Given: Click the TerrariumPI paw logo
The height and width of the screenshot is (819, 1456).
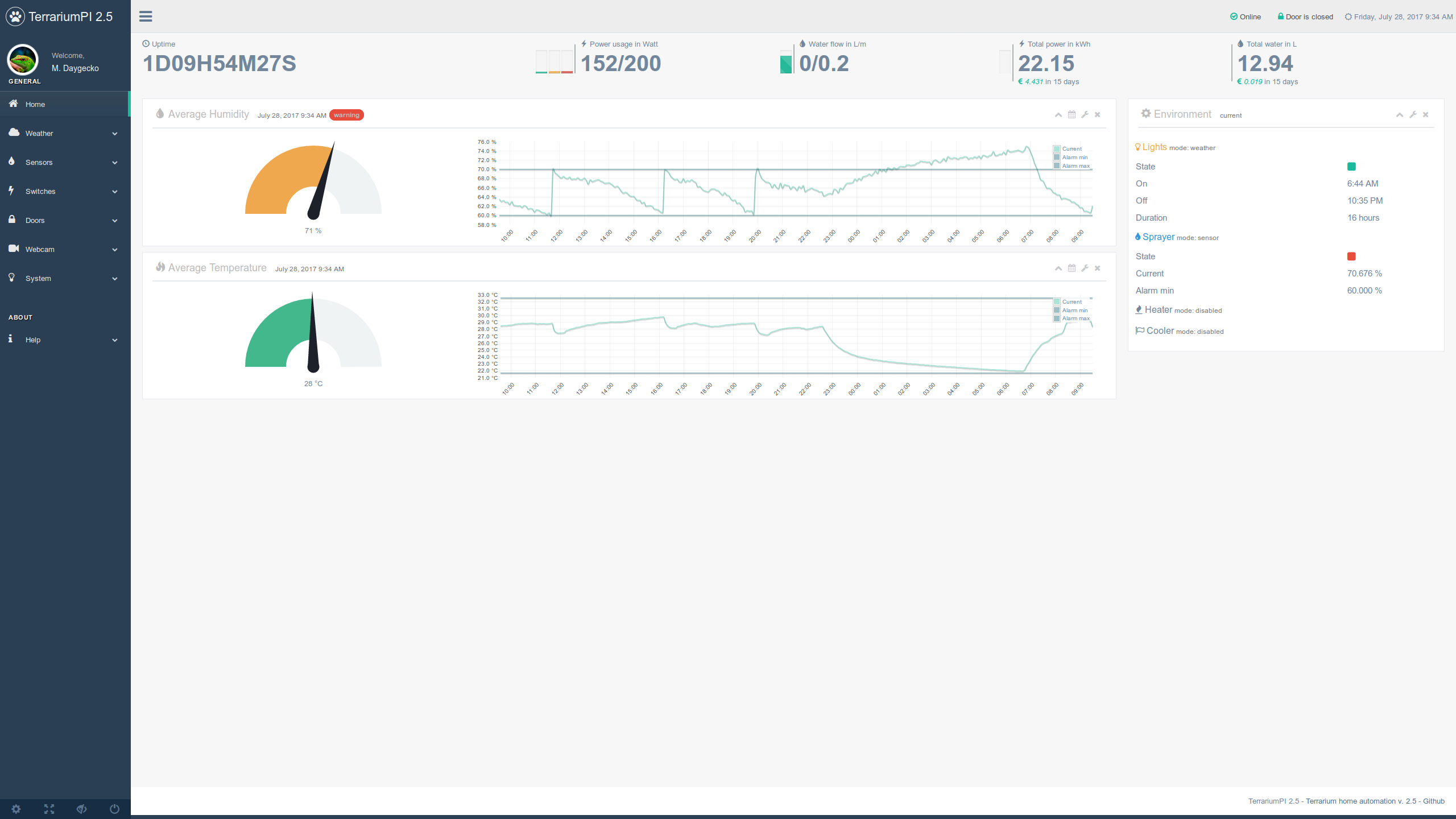Looking at the screenshot, I should pos(15,16).
